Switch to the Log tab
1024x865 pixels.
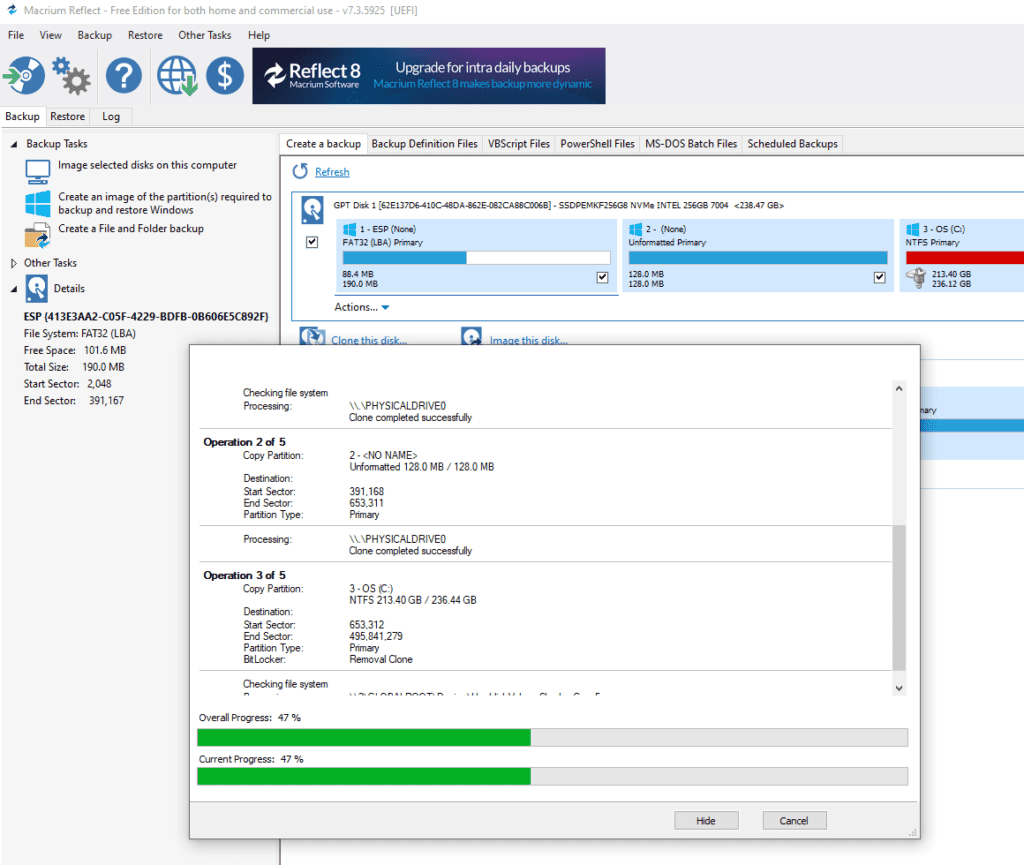tap(110, 116)
